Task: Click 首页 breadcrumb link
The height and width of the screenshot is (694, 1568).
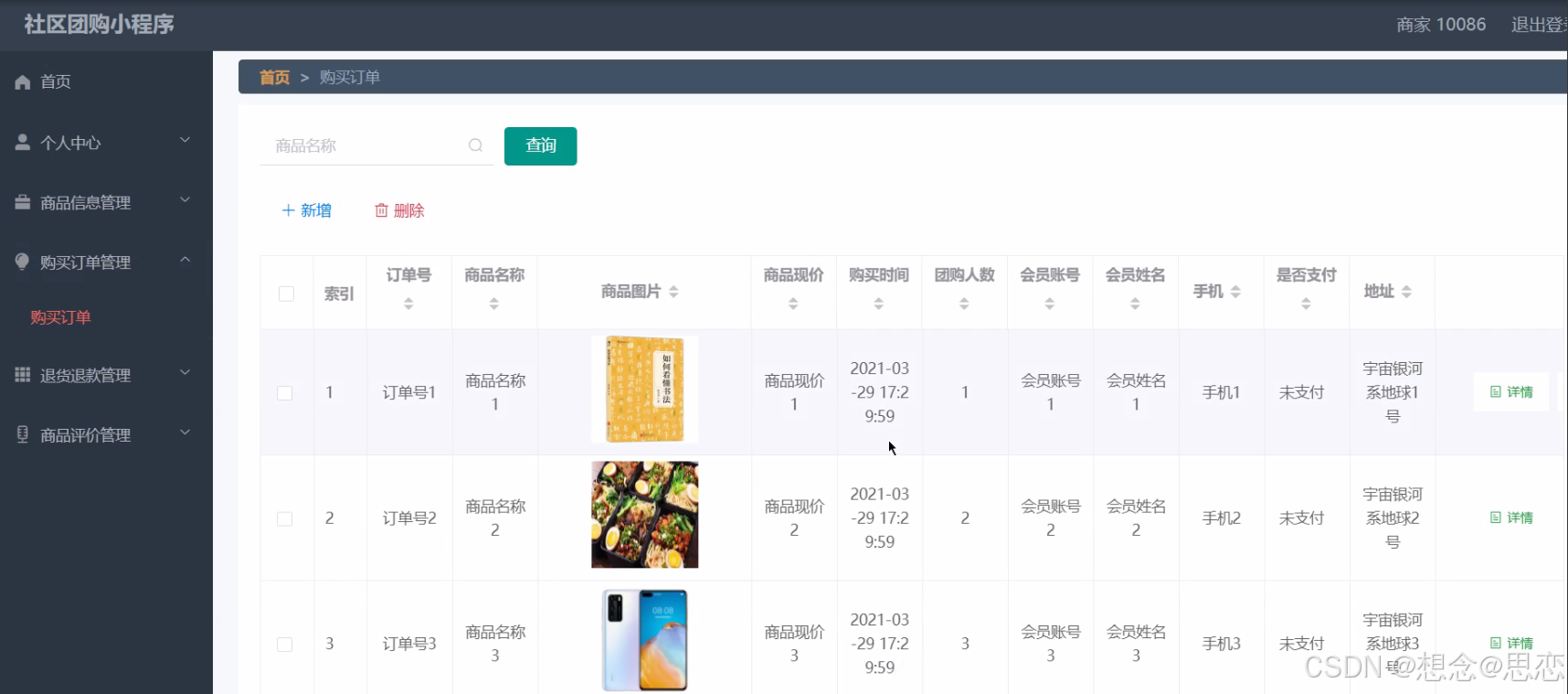Action: 274,78
